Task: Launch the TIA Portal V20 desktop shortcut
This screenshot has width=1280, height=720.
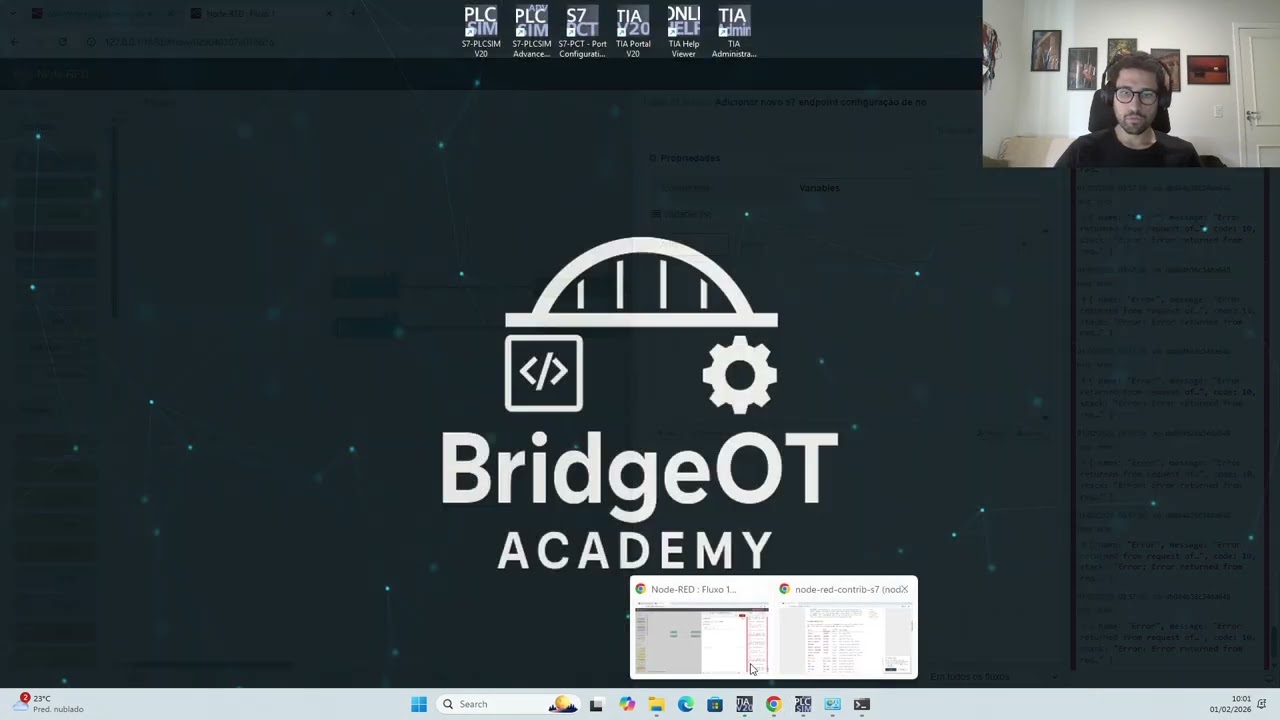Action: pyautogui.click(x=632, y=32)
